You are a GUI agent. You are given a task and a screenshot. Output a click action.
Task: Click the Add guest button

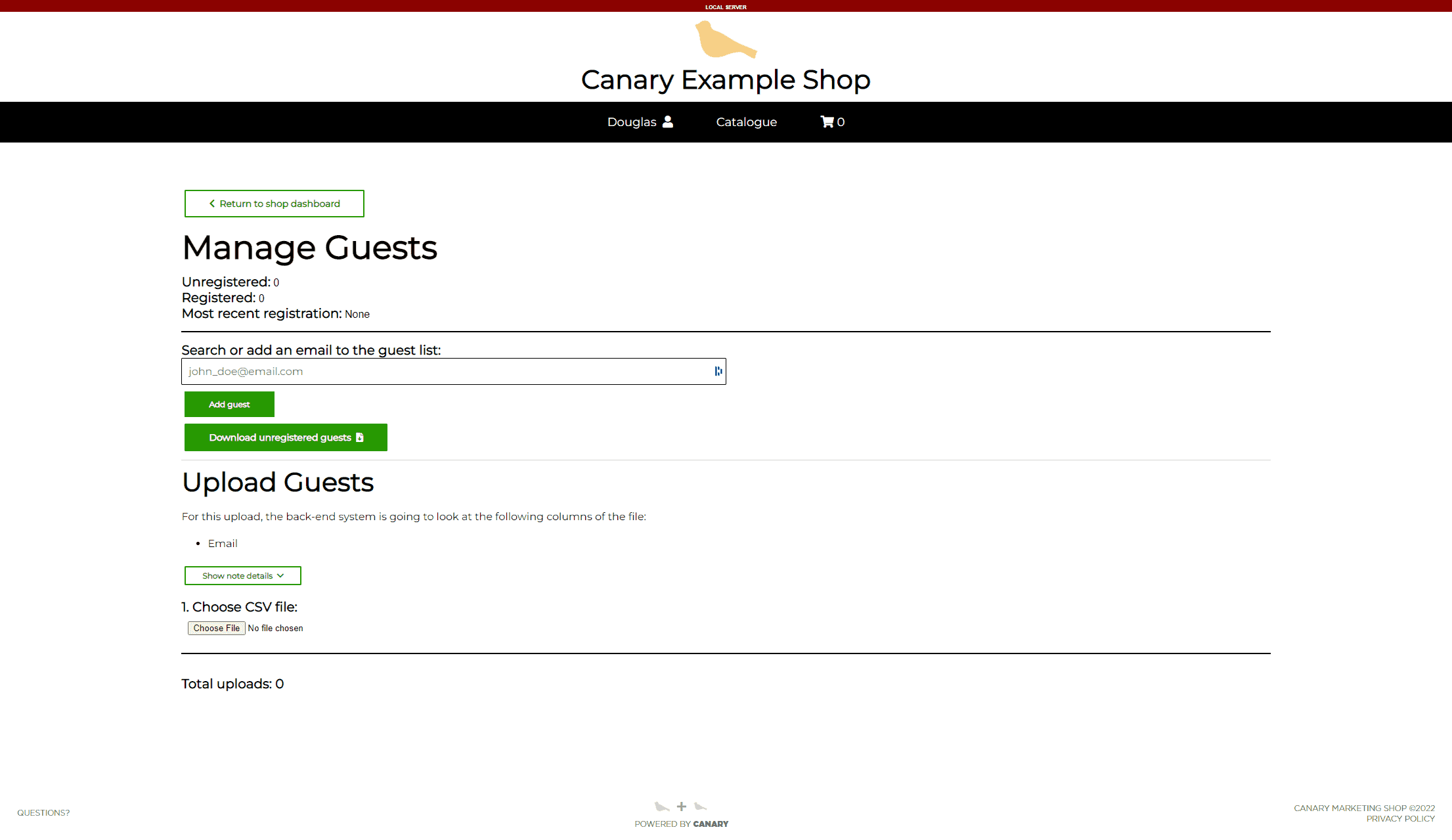click(x=229, y=404)
